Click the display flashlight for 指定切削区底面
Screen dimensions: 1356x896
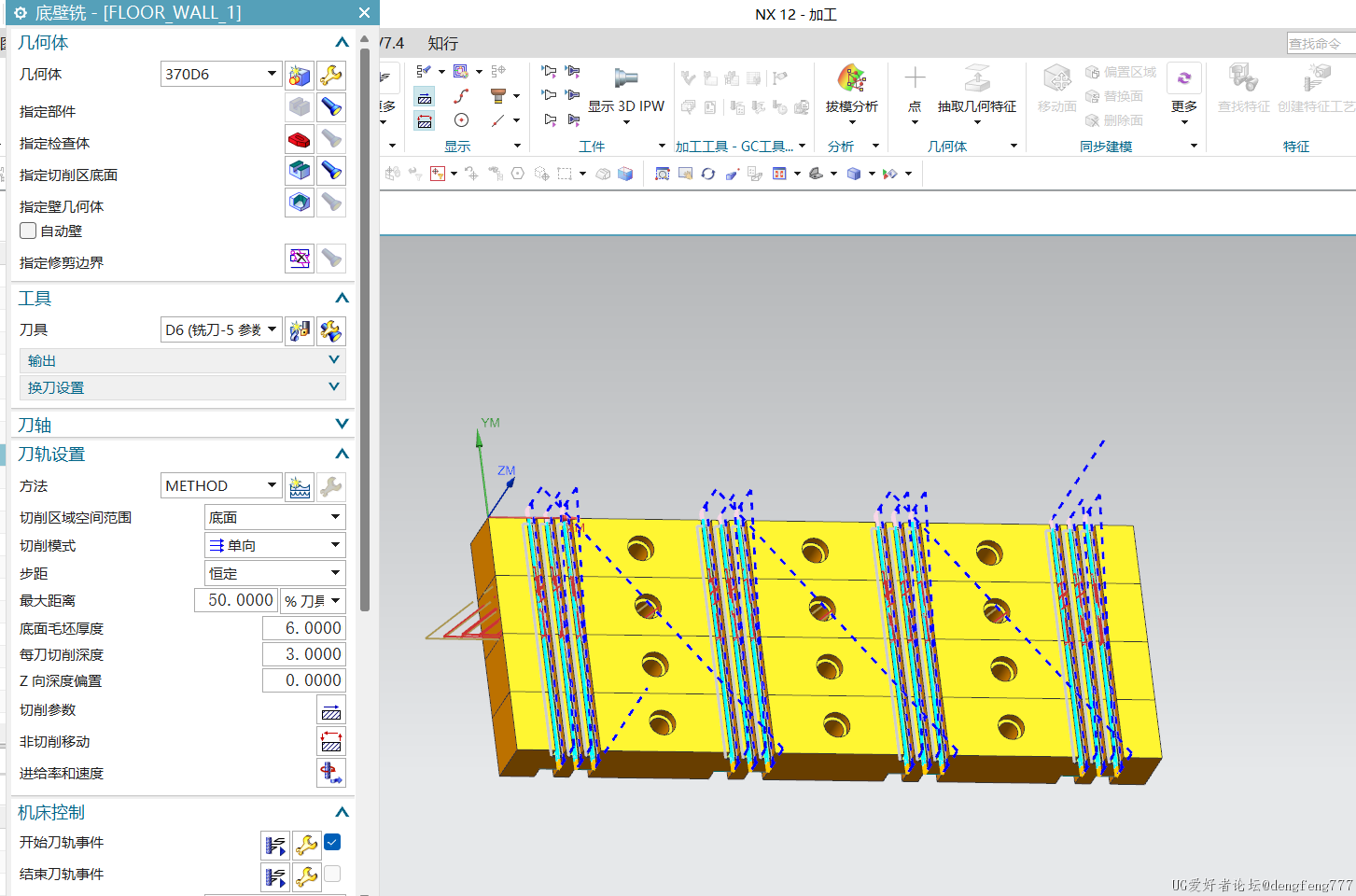tap(331, 171)
